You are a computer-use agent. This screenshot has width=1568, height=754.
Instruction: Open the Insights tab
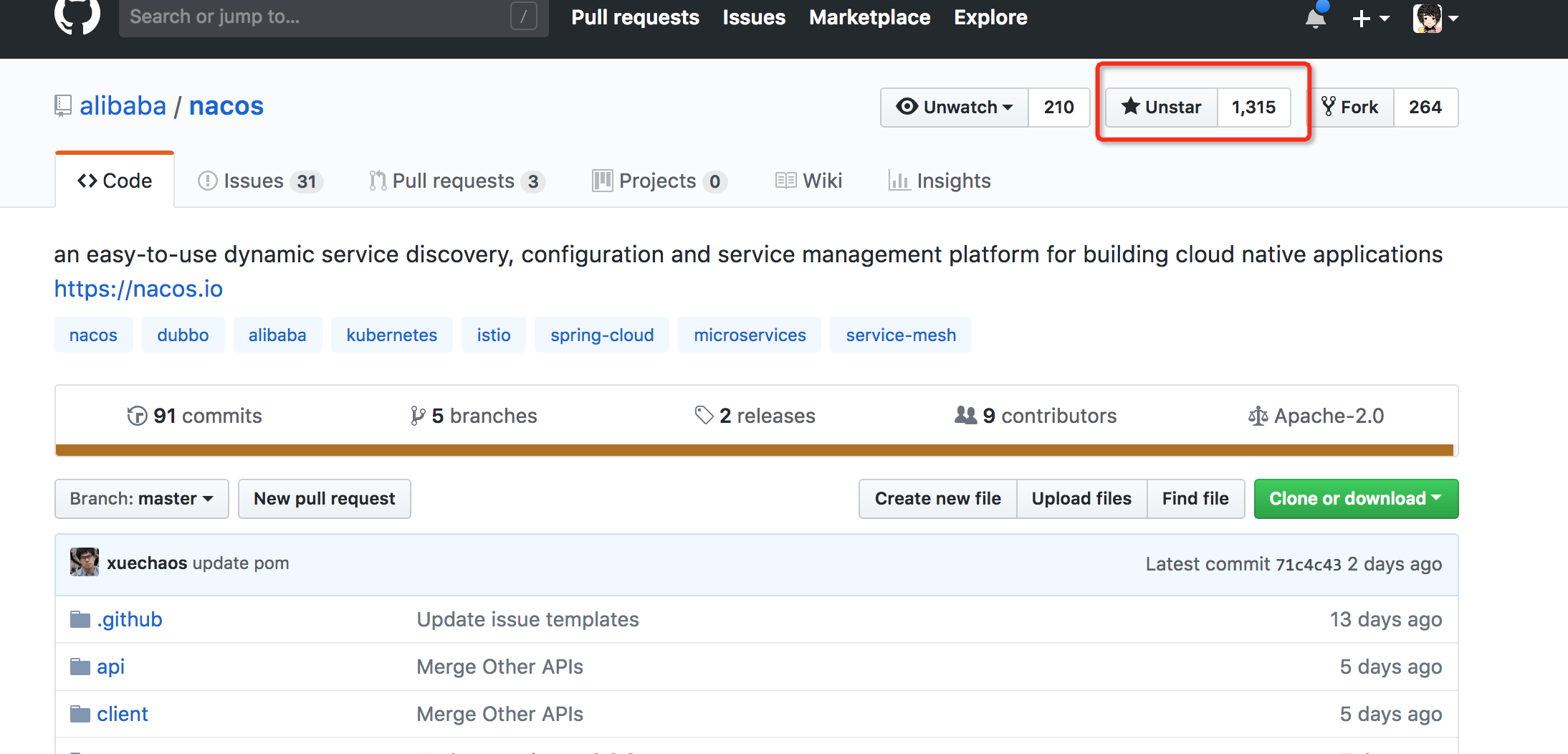pos(940,181)
